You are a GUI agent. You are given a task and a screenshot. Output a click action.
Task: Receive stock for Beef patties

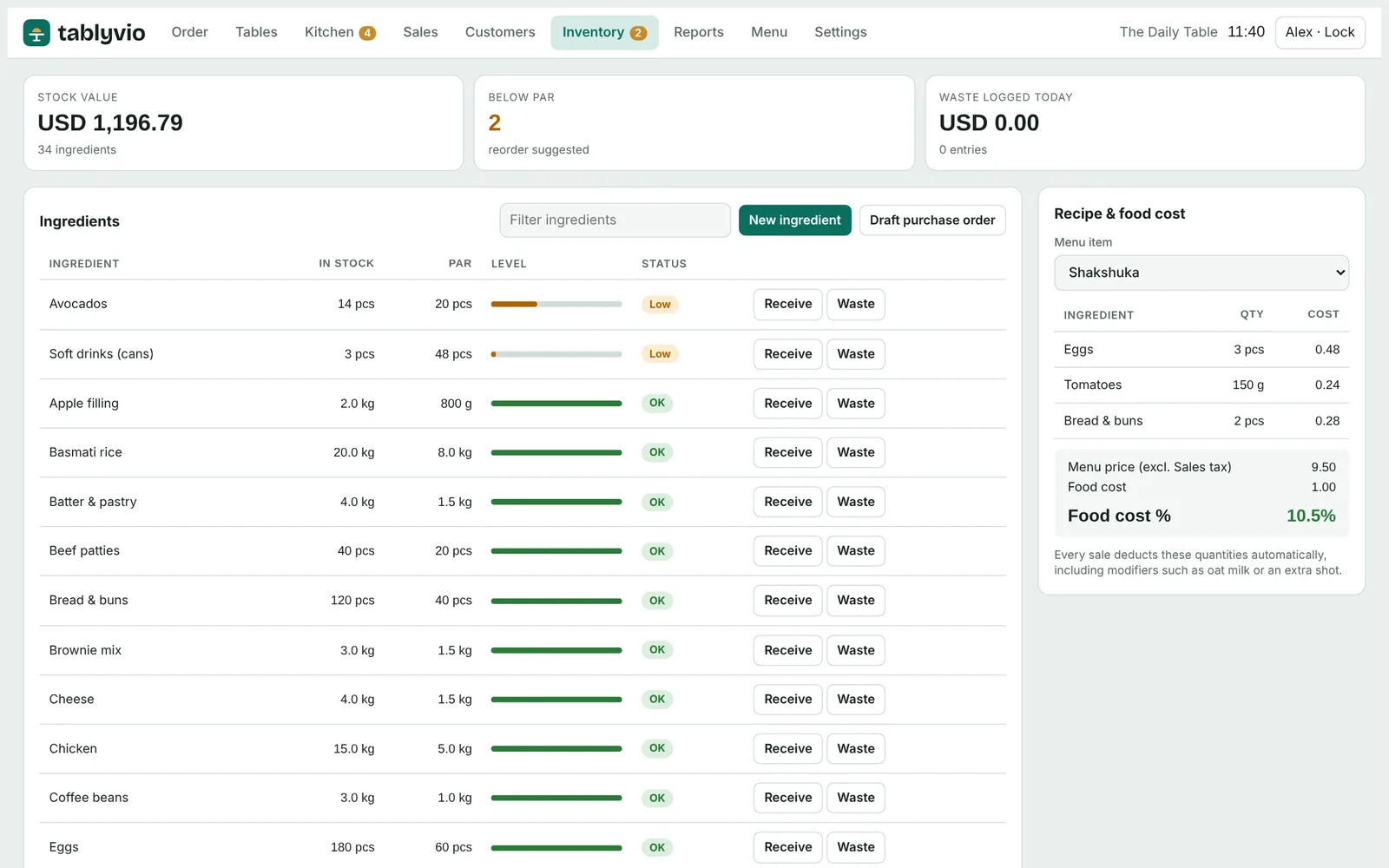[787, 550]
